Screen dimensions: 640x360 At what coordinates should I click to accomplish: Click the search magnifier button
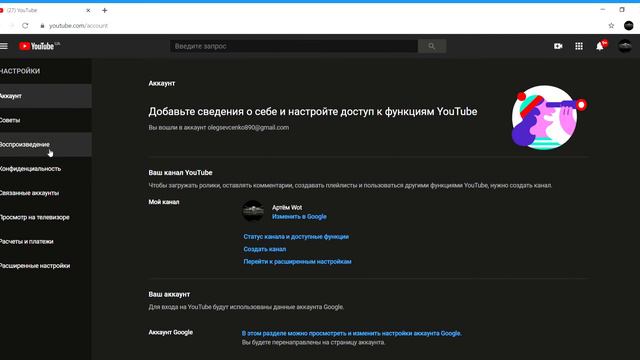pyautogui.click(x=432, y=46)
